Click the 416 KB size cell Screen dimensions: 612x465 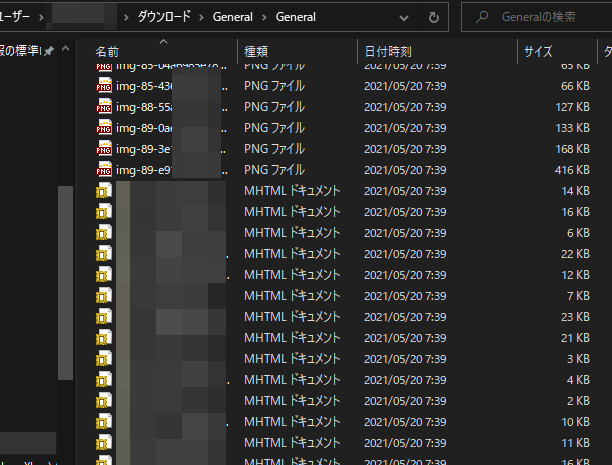pos(572,170)
